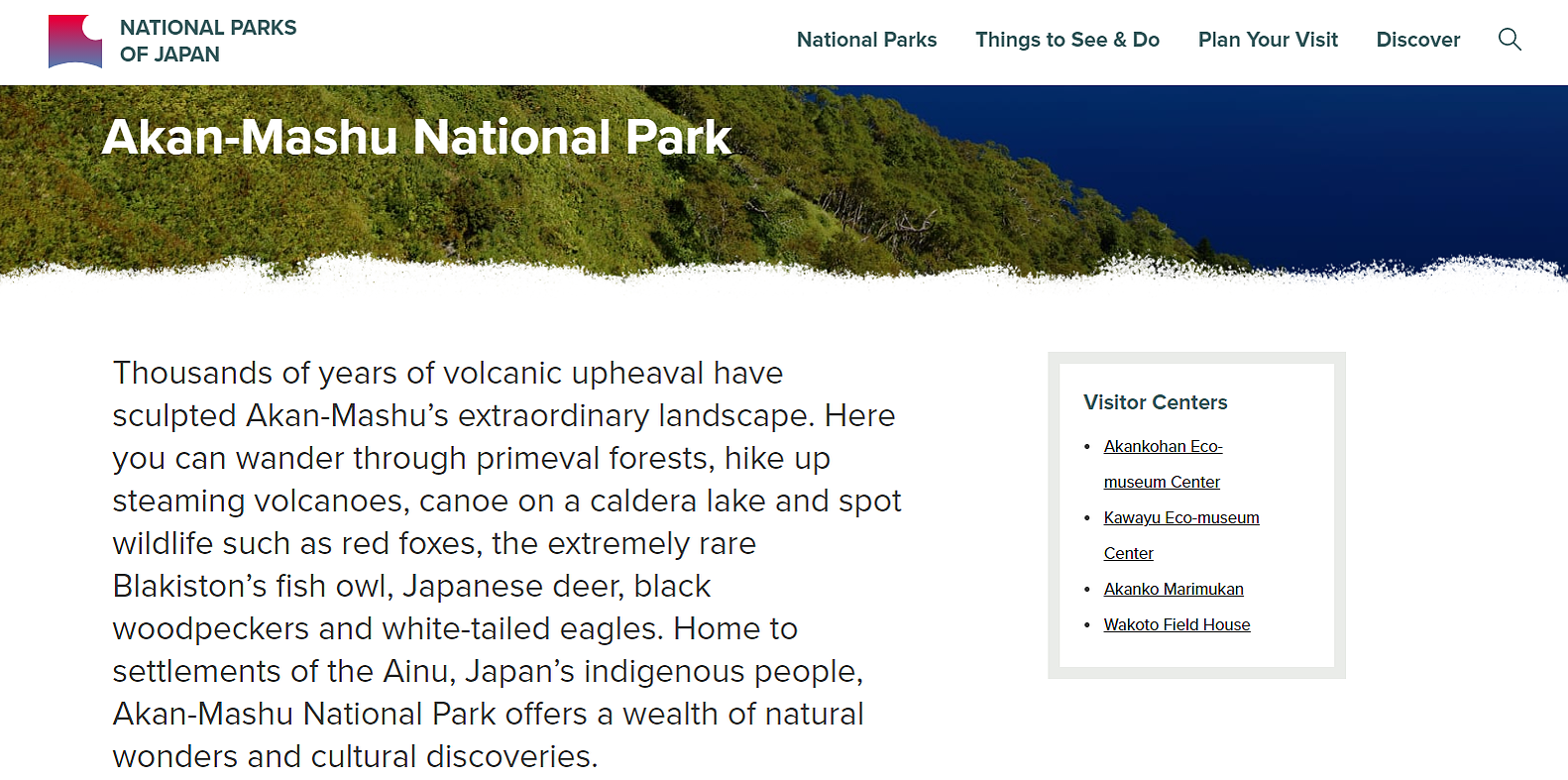Click the Akan-Mashu National Park heading
The width and height of the screenshot is (1568, 780).
416,137
